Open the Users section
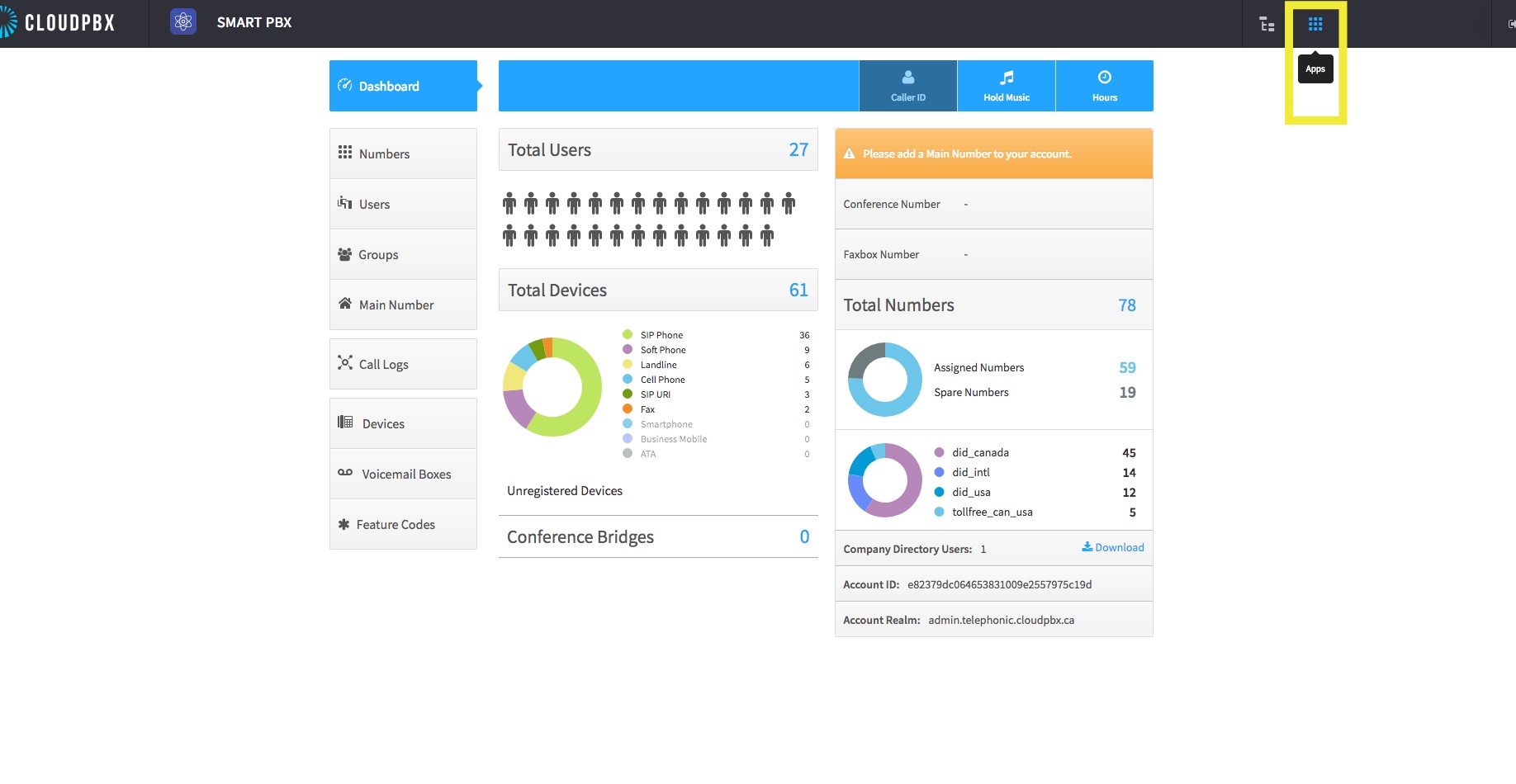 tap(403, 204)
